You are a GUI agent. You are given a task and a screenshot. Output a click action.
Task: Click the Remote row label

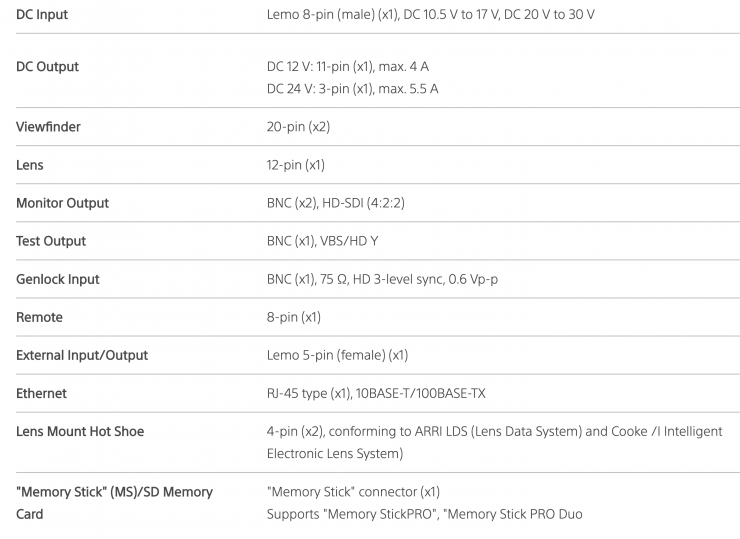point(39,317)
